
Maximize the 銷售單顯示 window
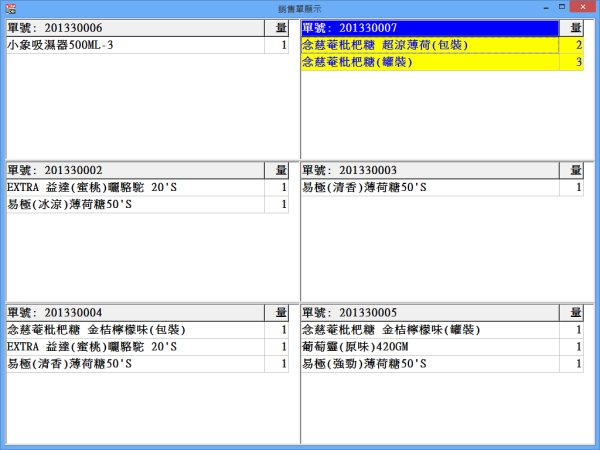(562, 7)
